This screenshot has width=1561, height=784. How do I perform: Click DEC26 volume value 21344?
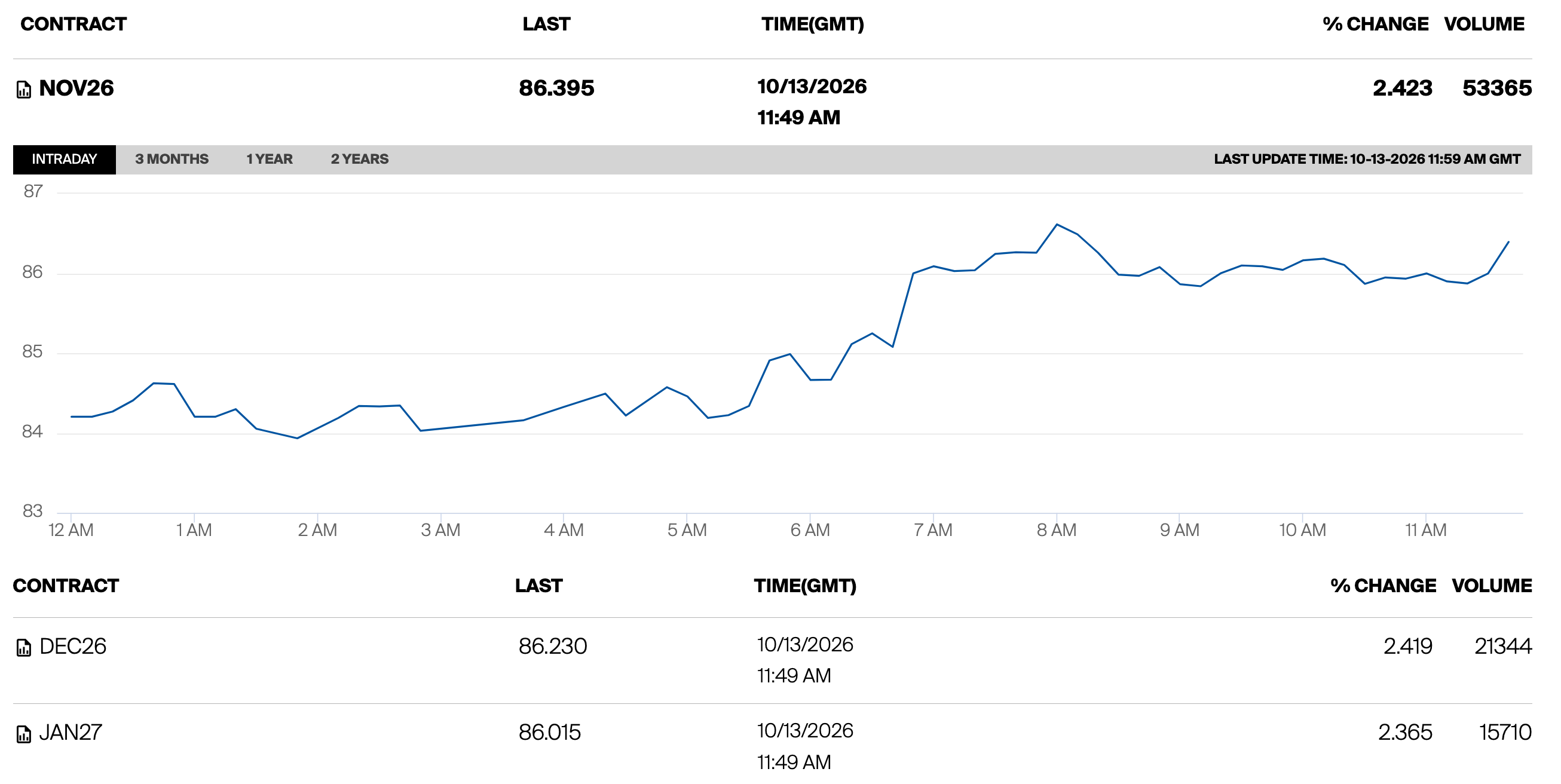click(x=1503, y=647)
